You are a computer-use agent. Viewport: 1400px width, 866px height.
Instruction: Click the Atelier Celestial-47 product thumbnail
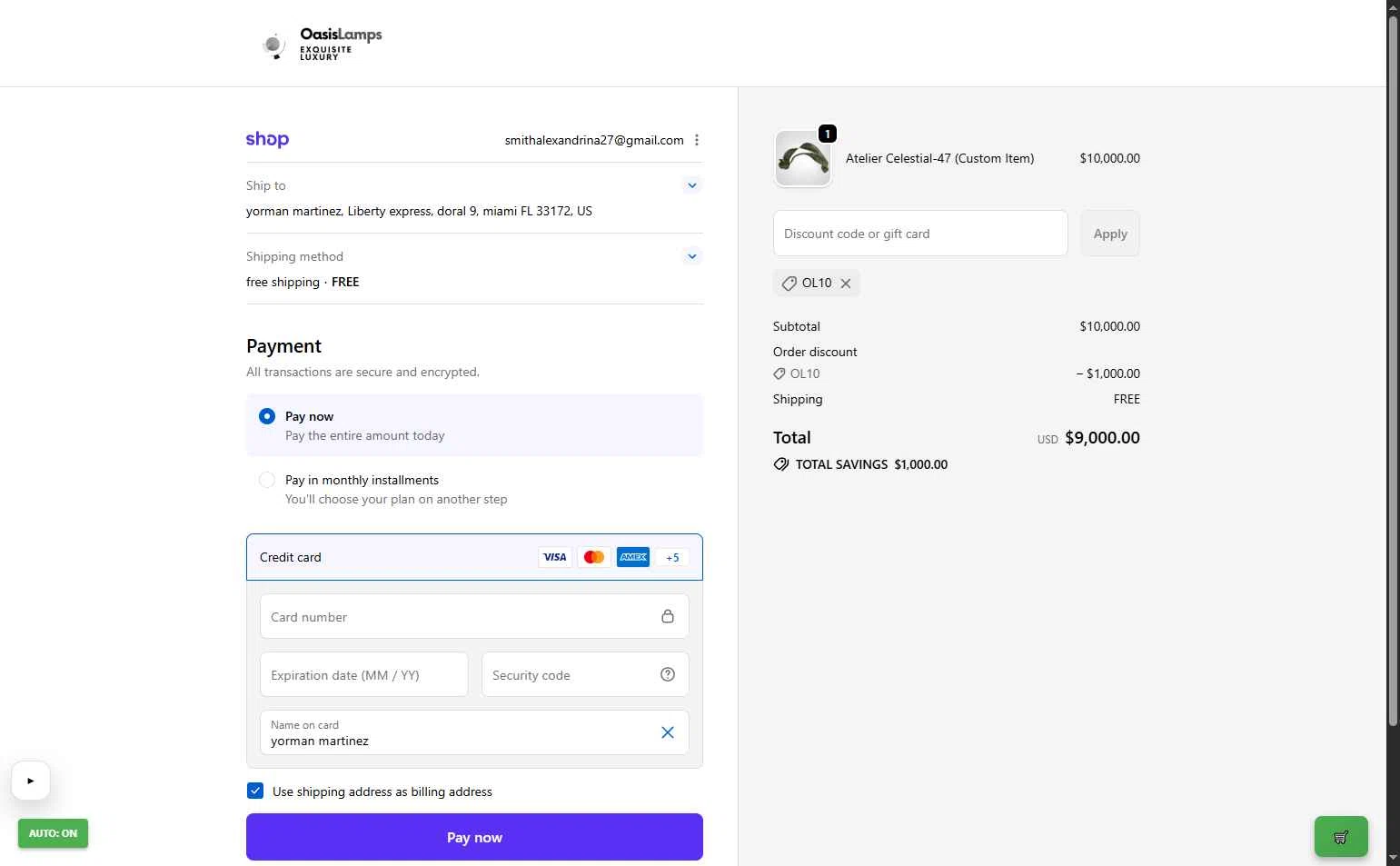(803, 158)
